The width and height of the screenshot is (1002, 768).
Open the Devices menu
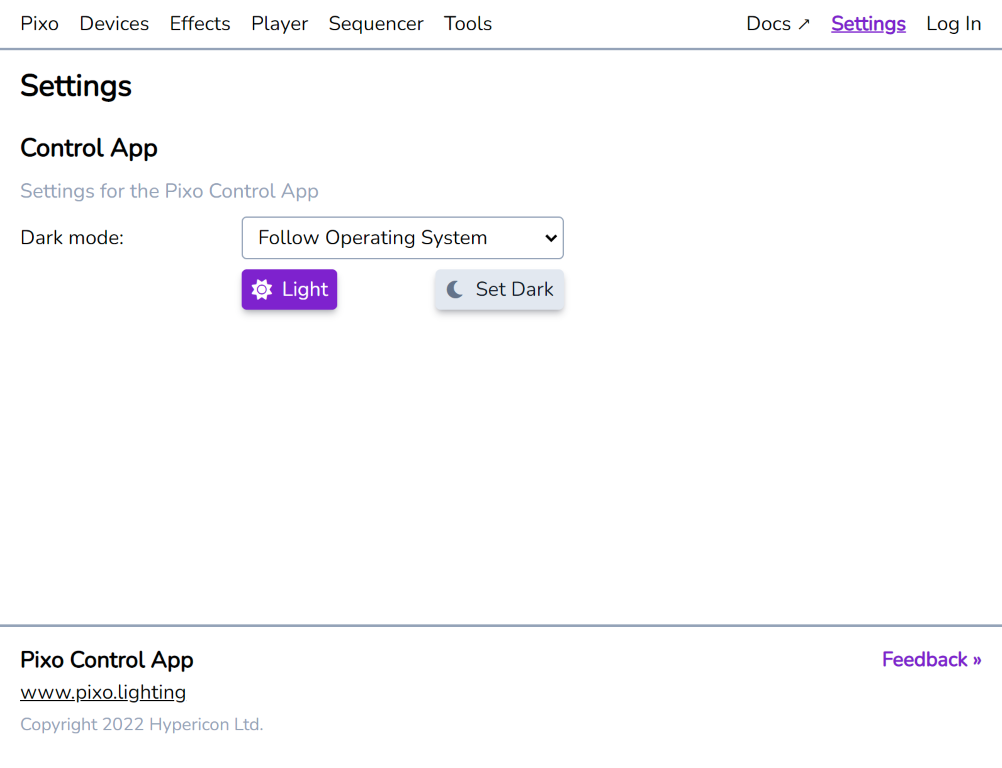pos(114,23)
